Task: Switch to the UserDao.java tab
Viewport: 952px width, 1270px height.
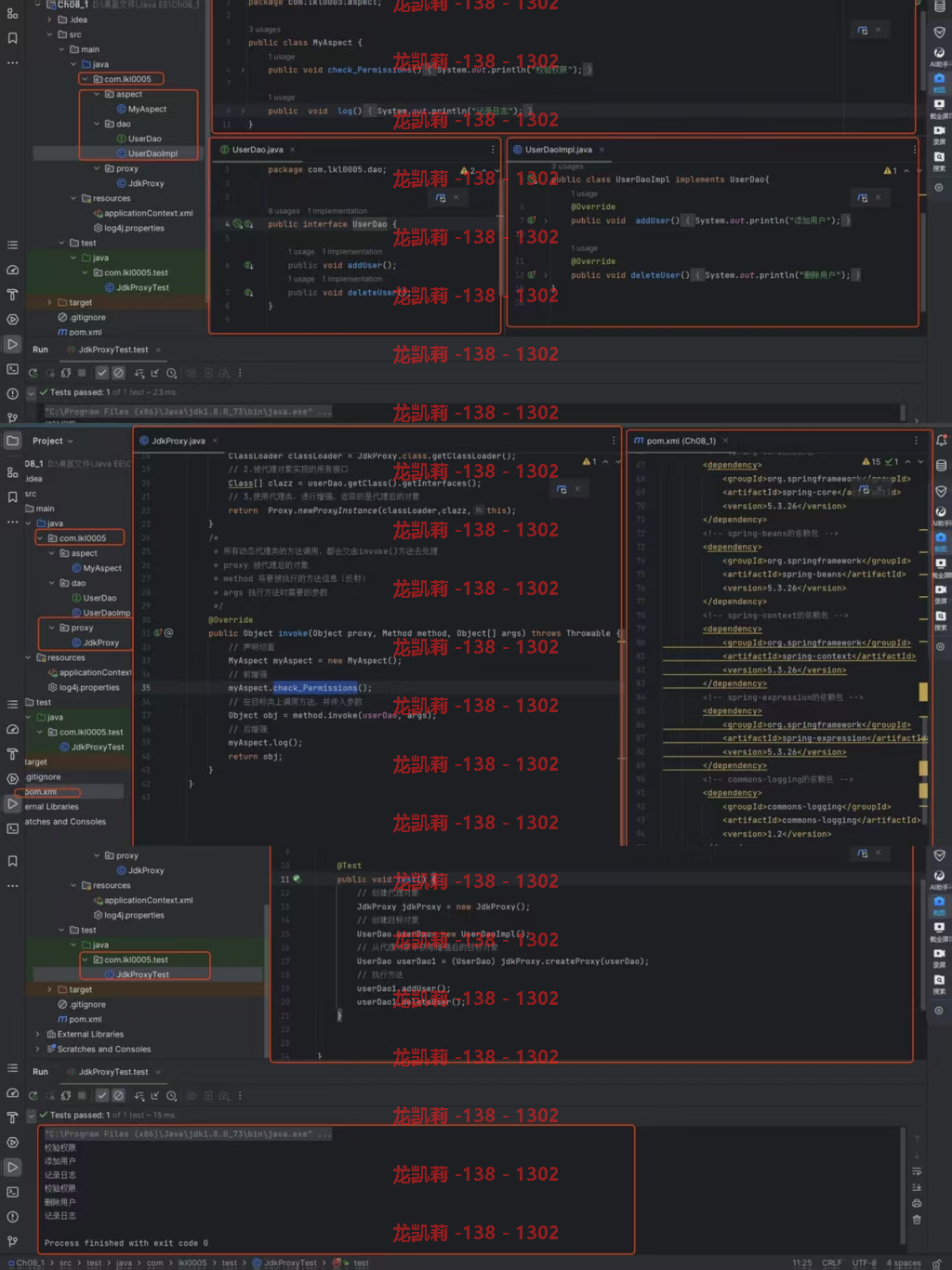Action: [x=258, y=150]
